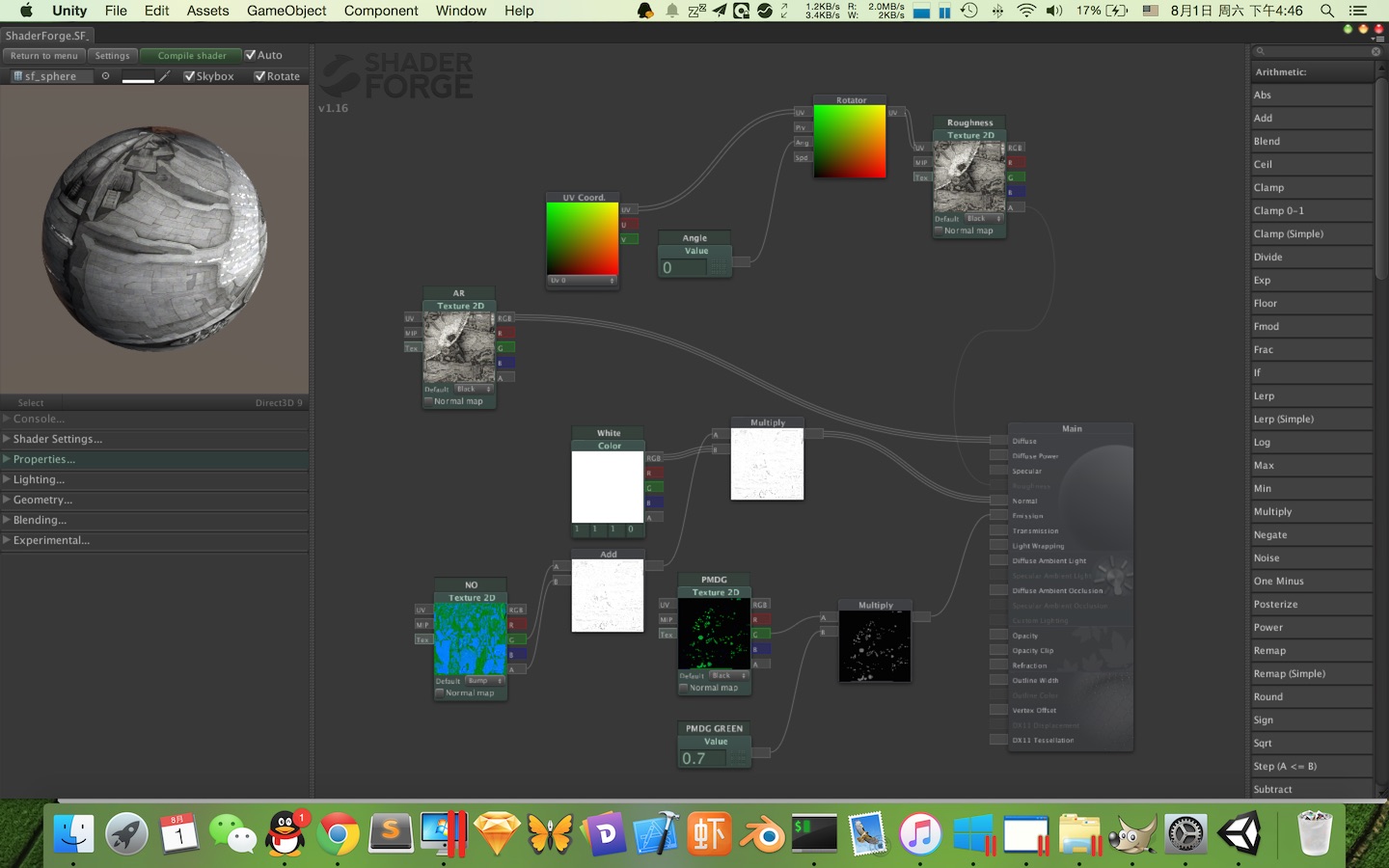
Task: Select the ShaderForge.SF_ window tab
Action: pos(46,36)
